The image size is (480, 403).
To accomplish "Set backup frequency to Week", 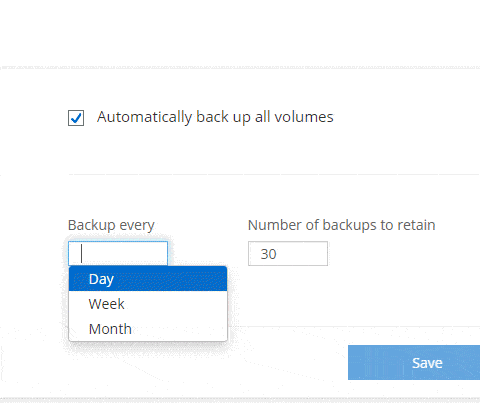I will (148, 304).
